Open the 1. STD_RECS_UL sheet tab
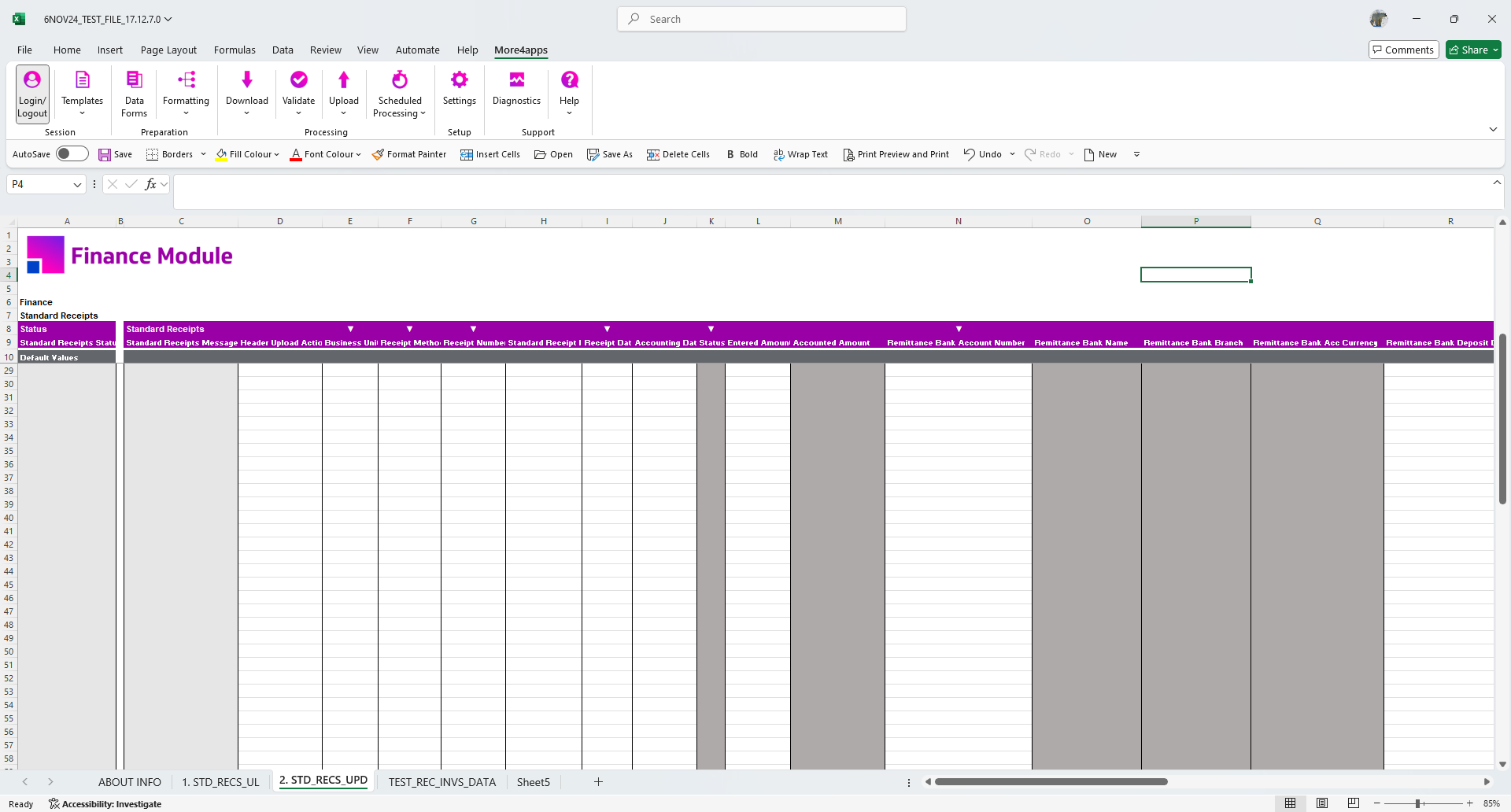Viewport: 1511px width, 812px height. point(220,782)
